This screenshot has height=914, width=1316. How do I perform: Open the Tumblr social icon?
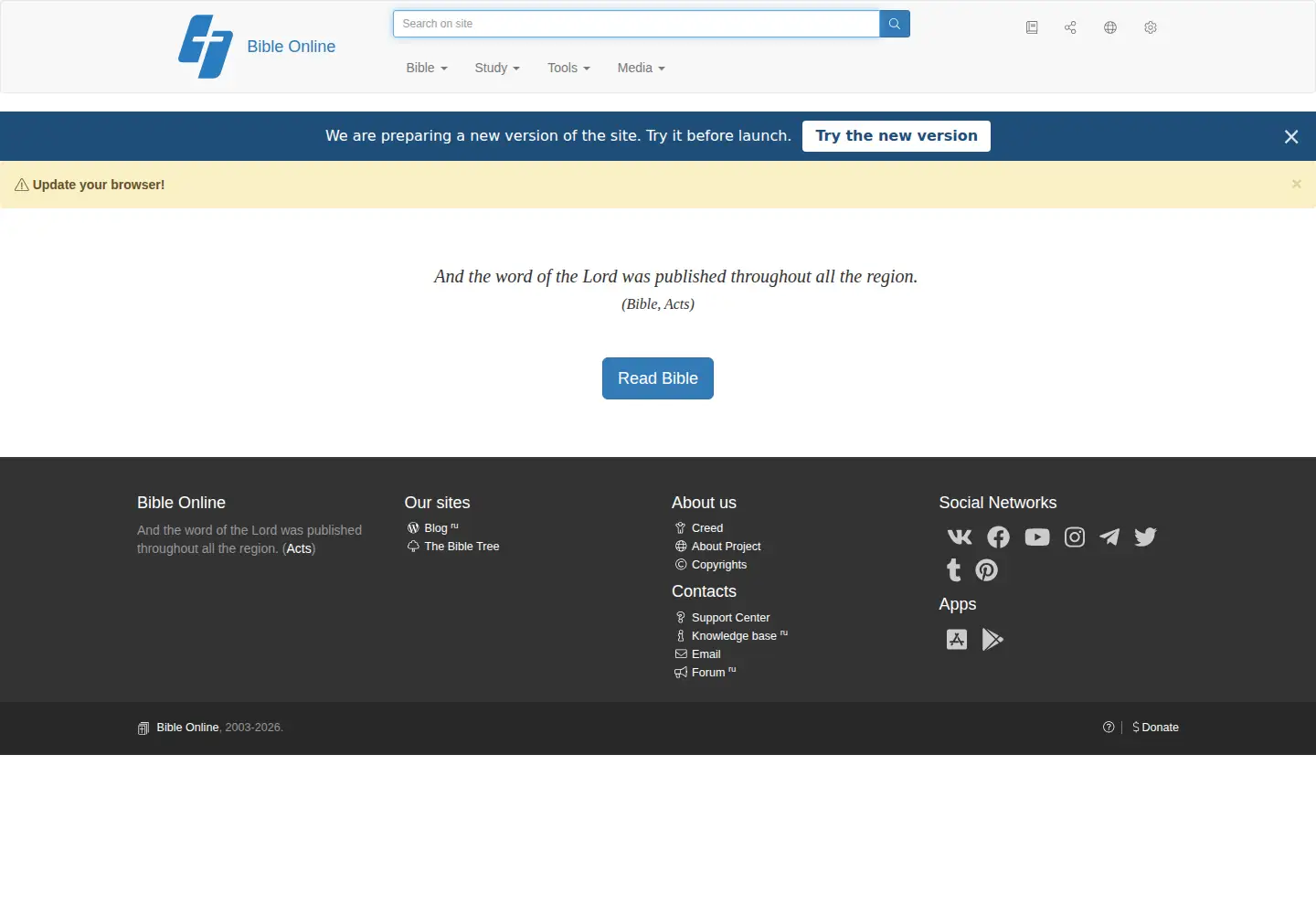click(x=954, y=570)
